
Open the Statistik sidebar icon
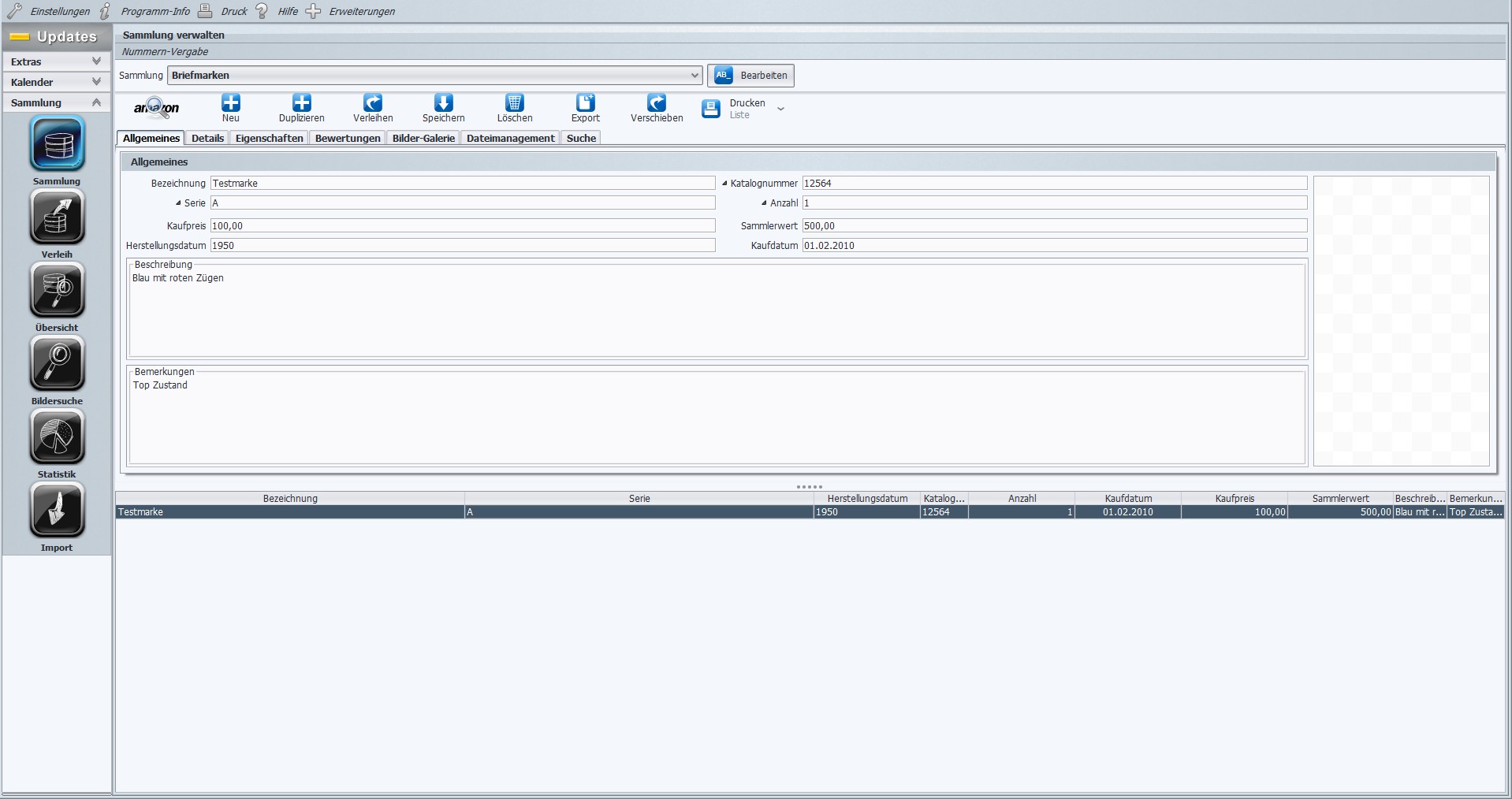[57, 437]
